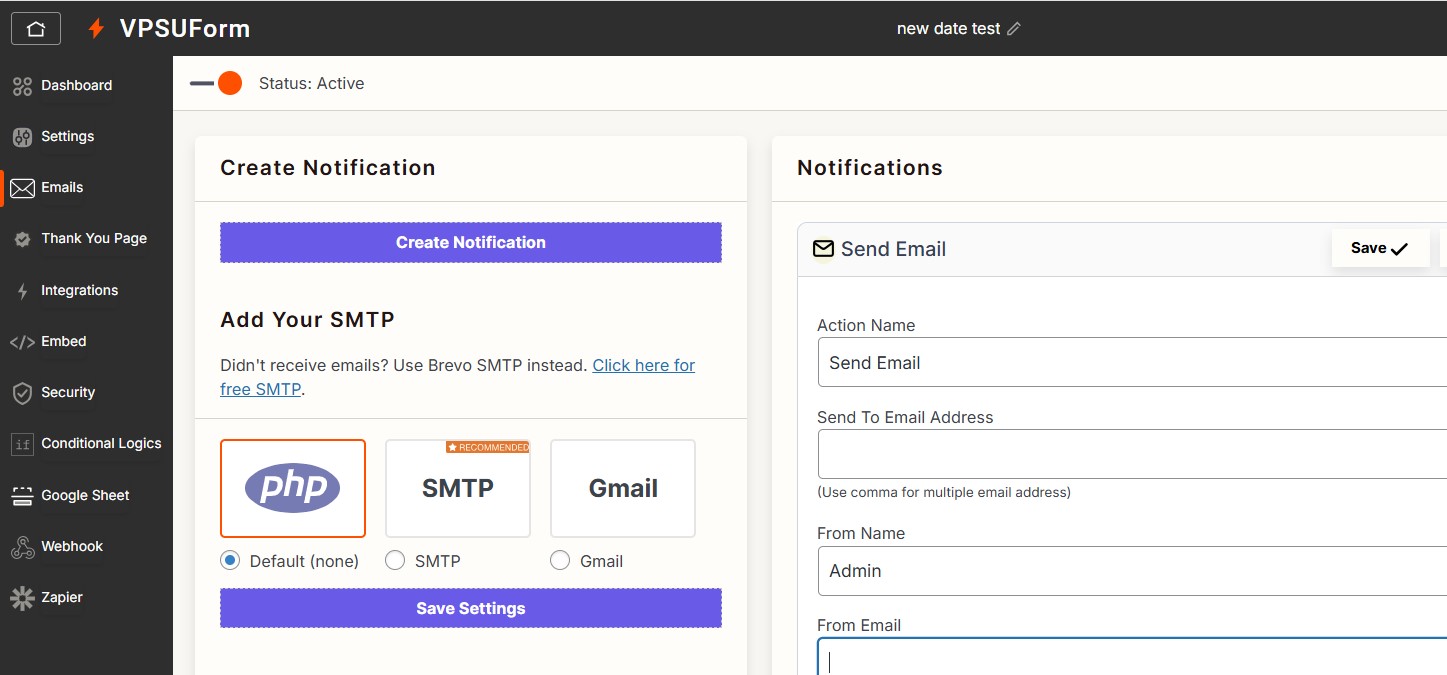Click the Integrations bolt icon
The height and width of the screenshot is (675, 1447).
[22, 291]
